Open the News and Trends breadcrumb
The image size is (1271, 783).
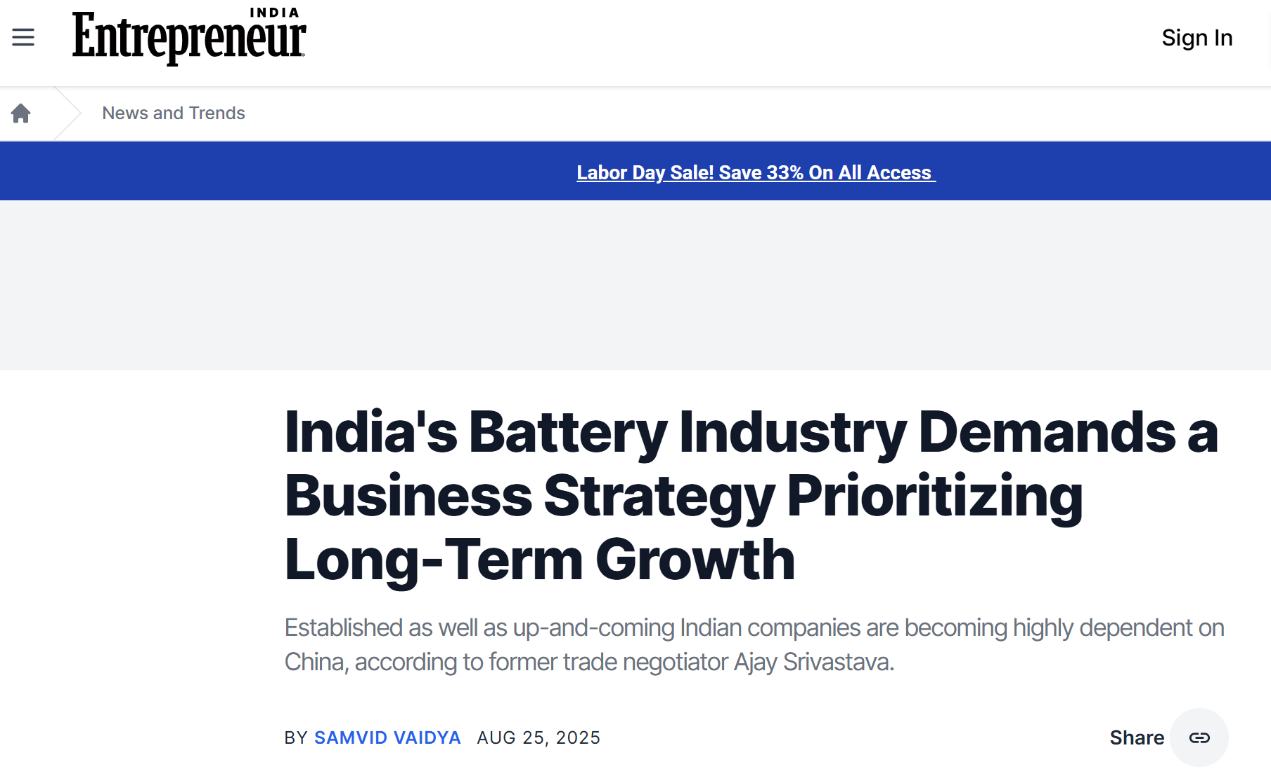(173, 113)
